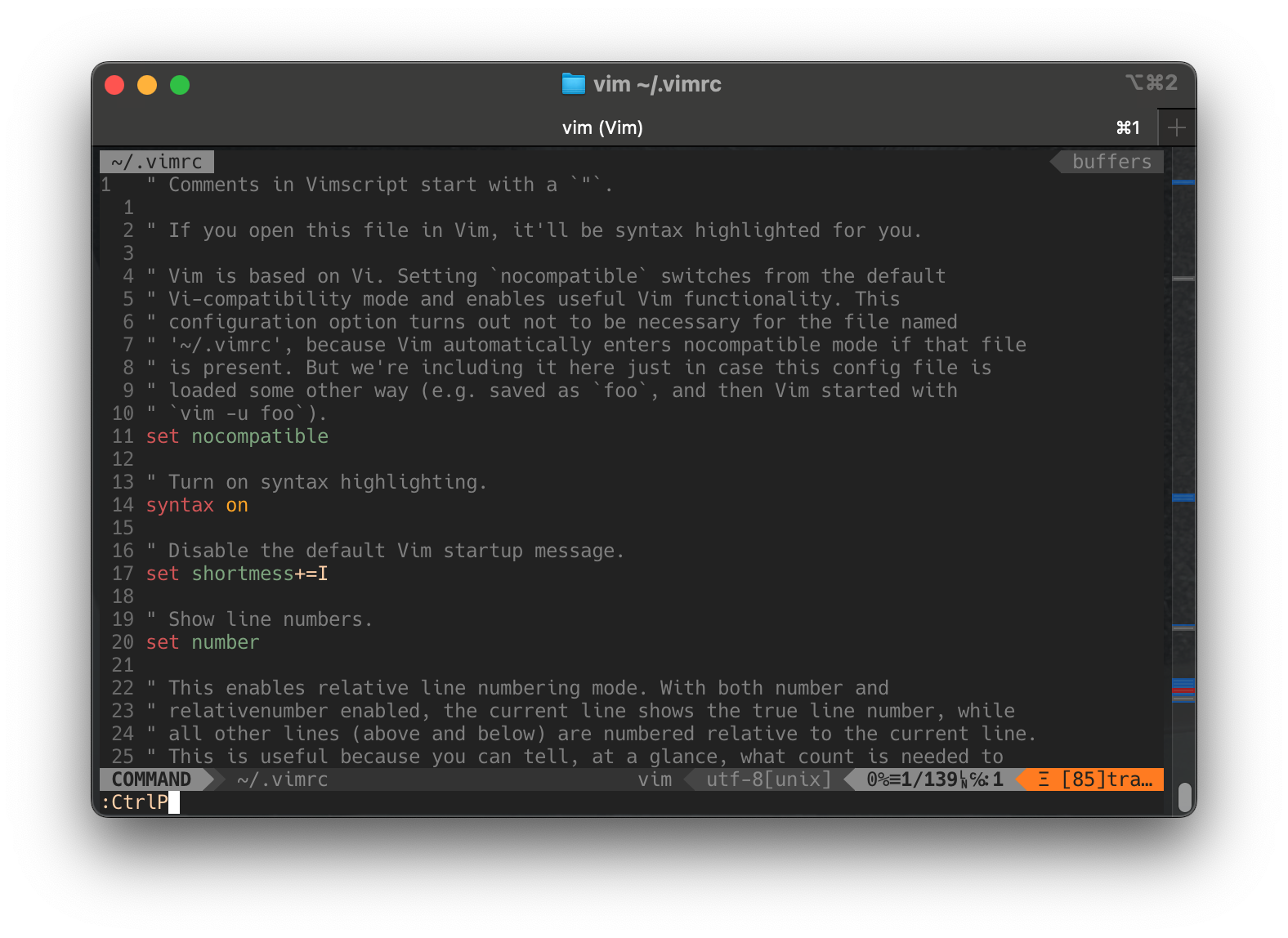Click the vim filetype in statusline
Image resolution: width=1288 pixels, height=938 pixels.
point(655,779)
